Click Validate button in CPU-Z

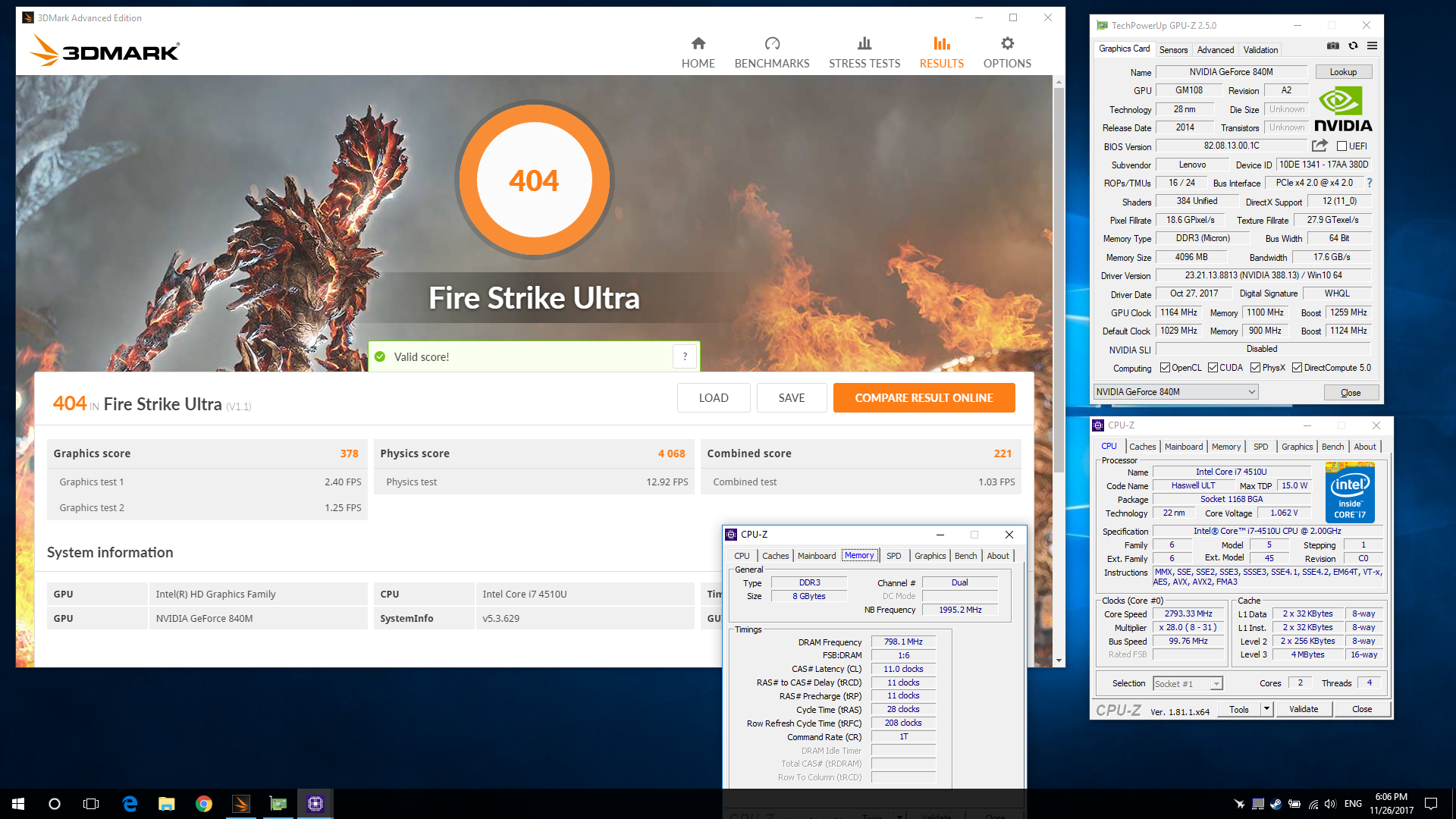(x=1303, y=709)
